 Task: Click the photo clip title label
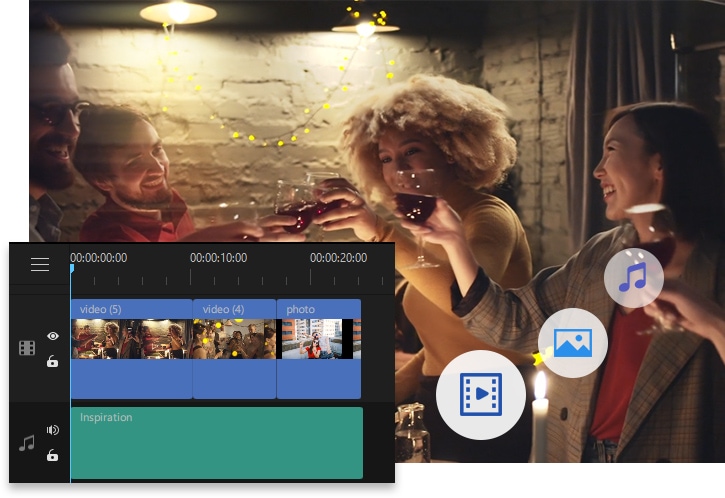pyautogui.click(x=301, y=310)
